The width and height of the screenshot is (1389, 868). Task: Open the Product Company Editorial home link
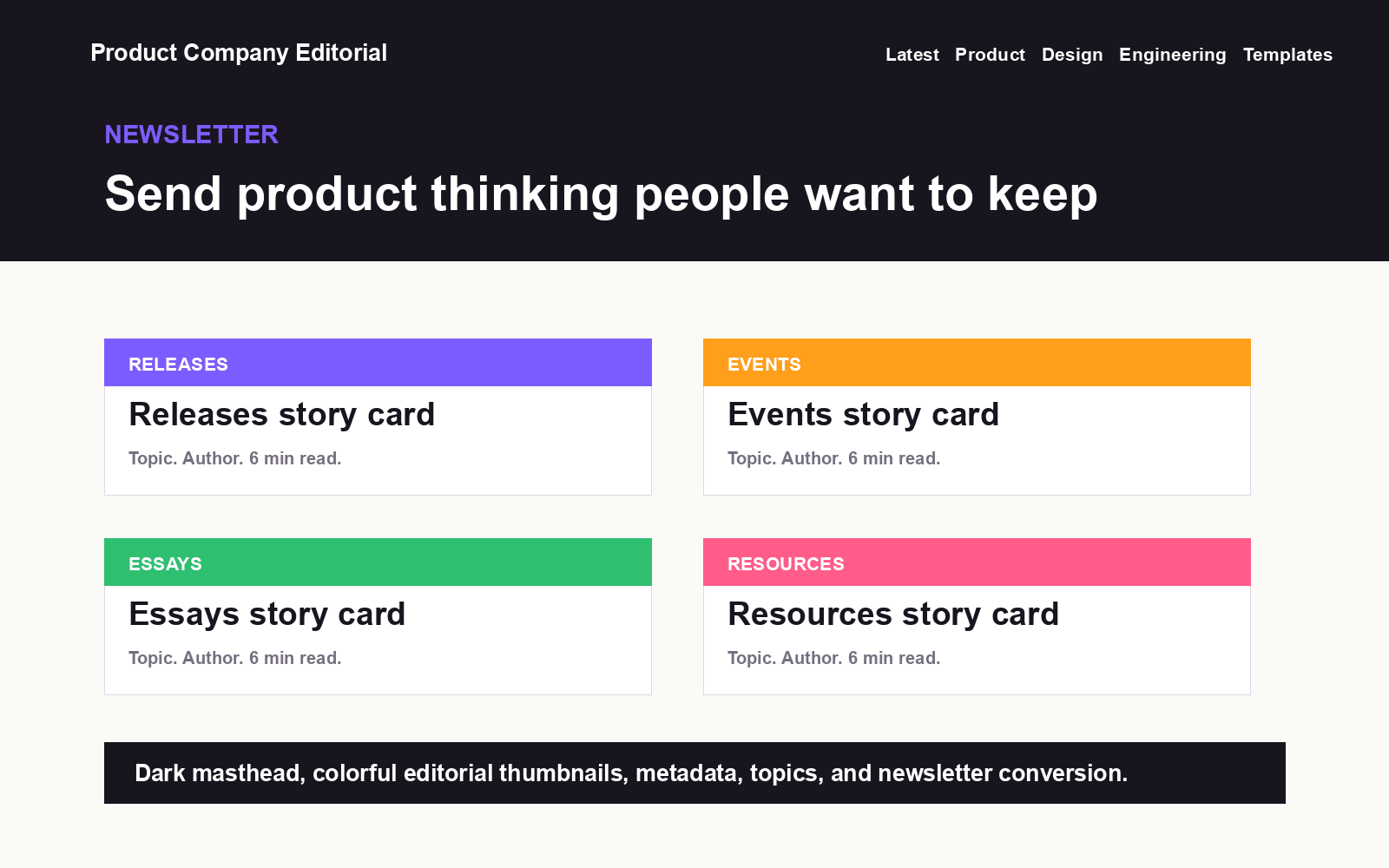239,53
